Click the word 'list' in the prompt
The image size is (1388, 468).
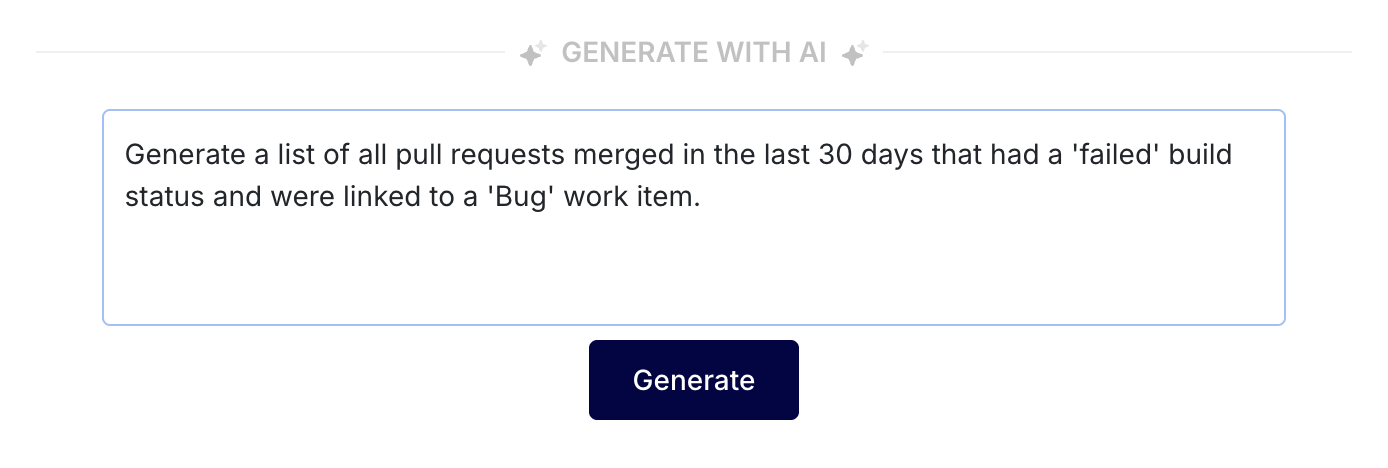point(285,156)
